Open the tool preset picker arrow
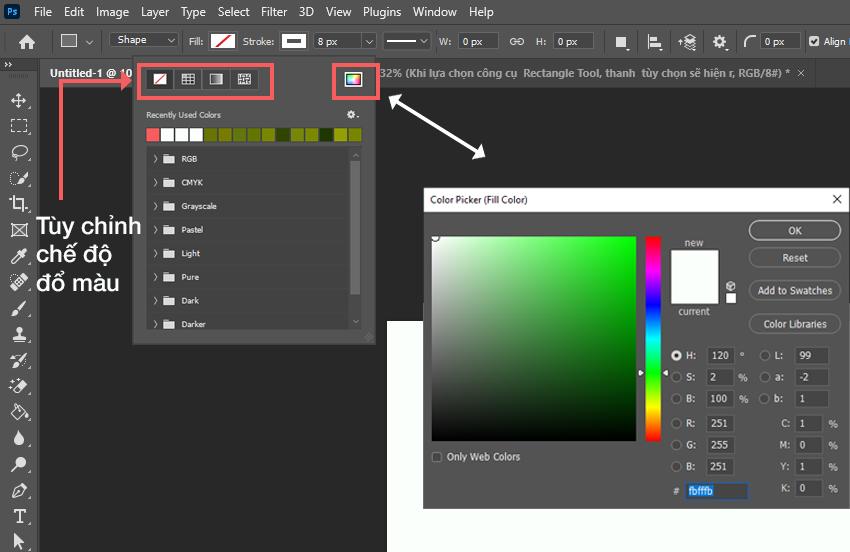850x552 pixels. click(89, 42)
